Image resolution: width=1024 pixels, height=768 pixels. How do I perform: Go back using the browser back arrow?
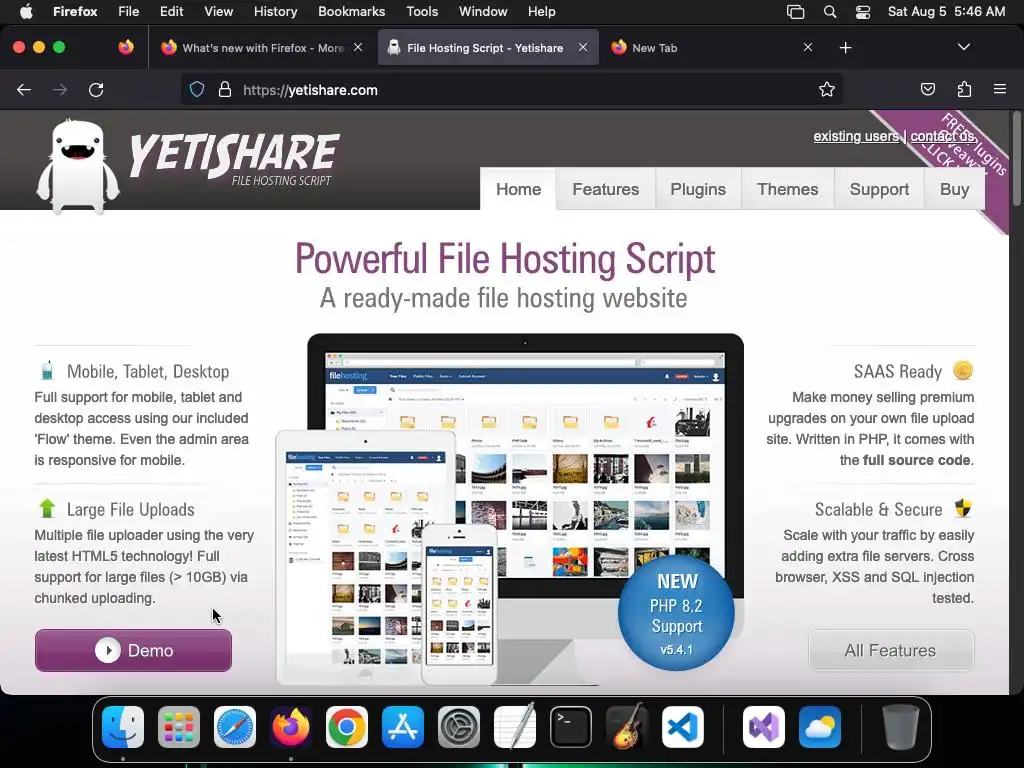click(24, 89)
